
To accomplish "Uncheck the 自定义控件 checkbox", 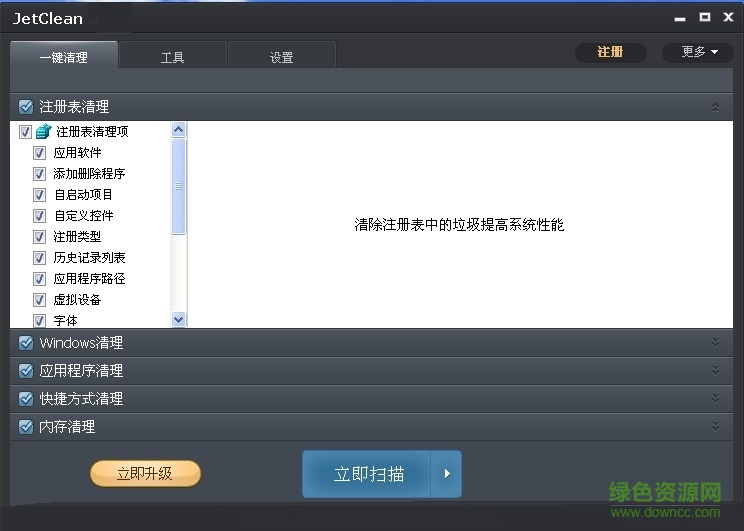I will [39, 216].
